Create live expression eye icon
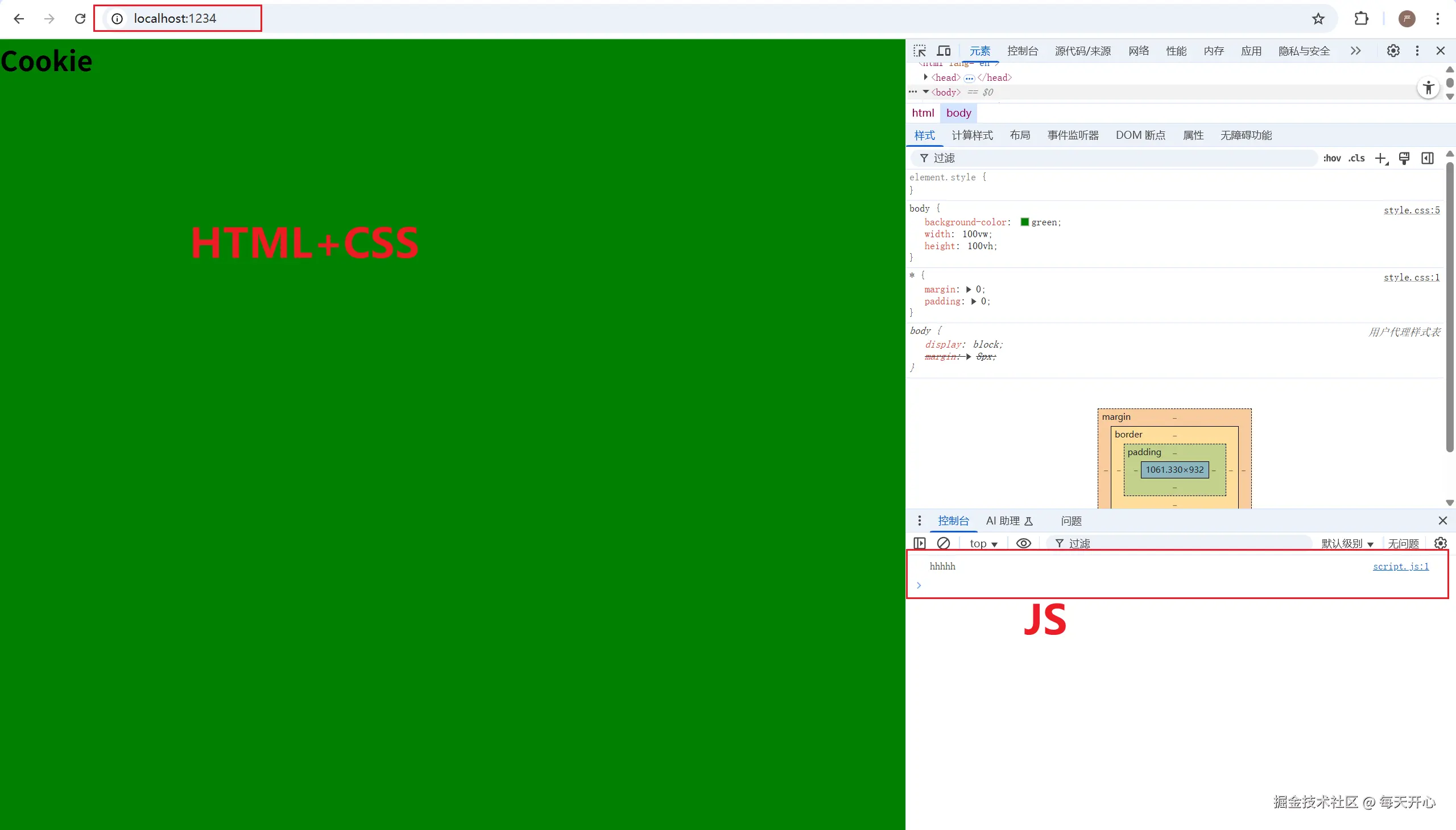This screenshot has height=830, width=1456. coord(1024,543)
